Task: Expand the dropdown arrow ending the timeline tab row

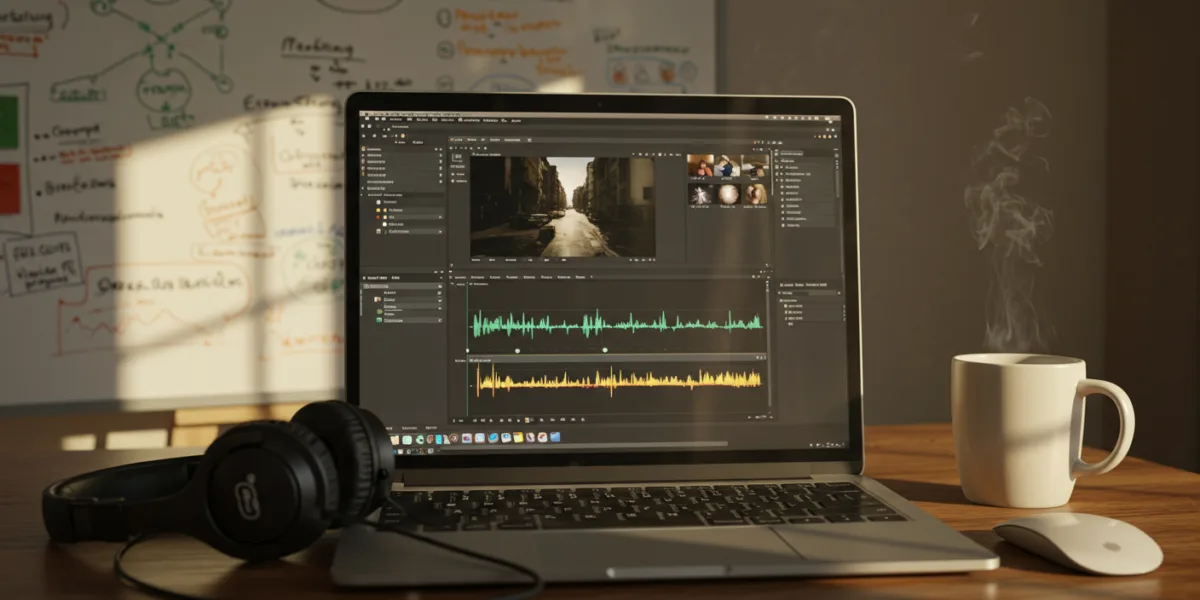Action: tap(592, 276)
